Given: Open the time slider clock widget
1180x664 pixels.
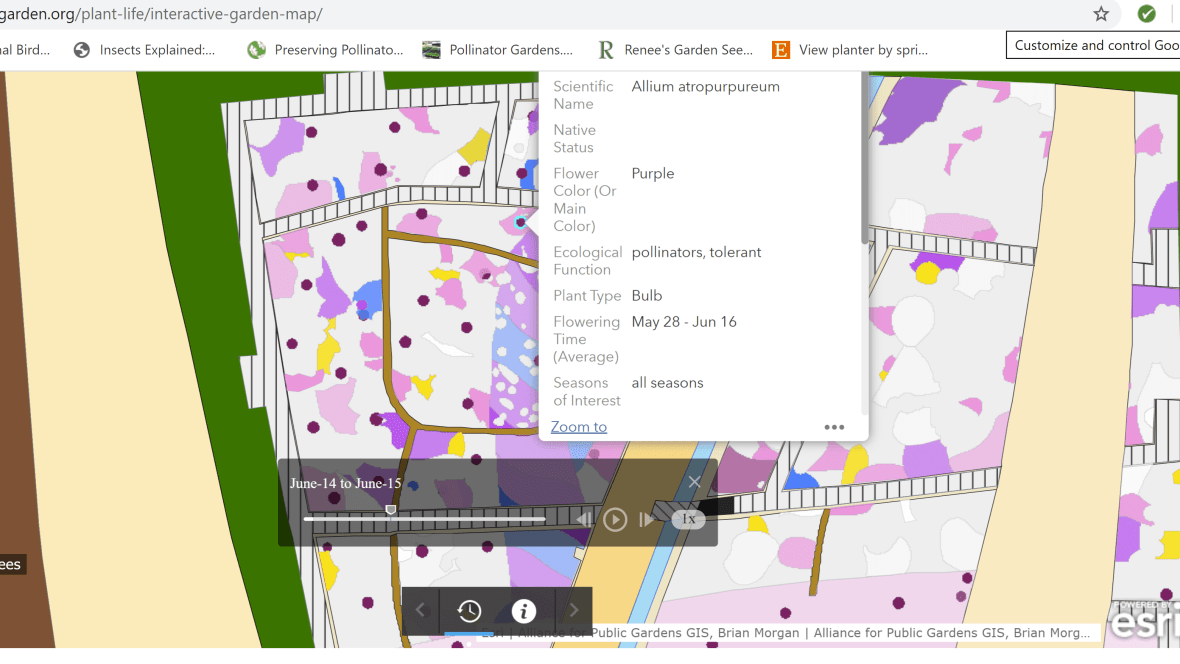Looking at the screenshot, I should pyautogui.click(x=469, y=611).
